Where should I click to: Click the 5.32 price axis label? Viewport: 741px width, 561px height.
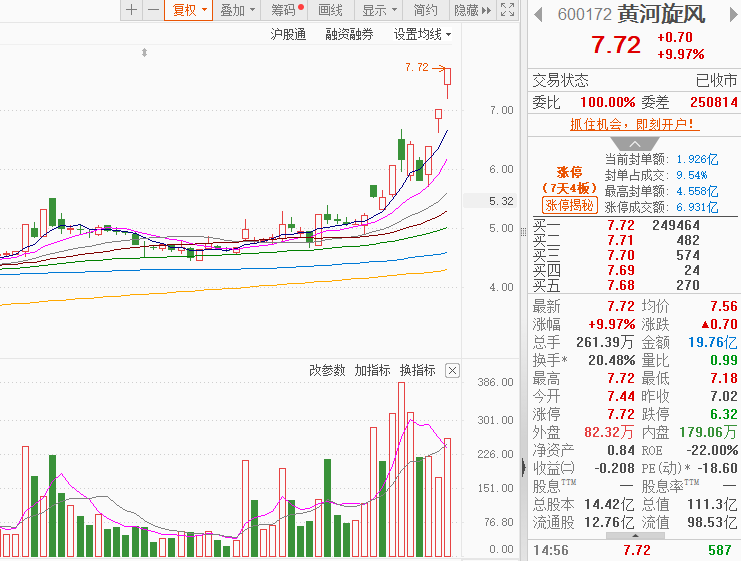click(x=501, y=201)
